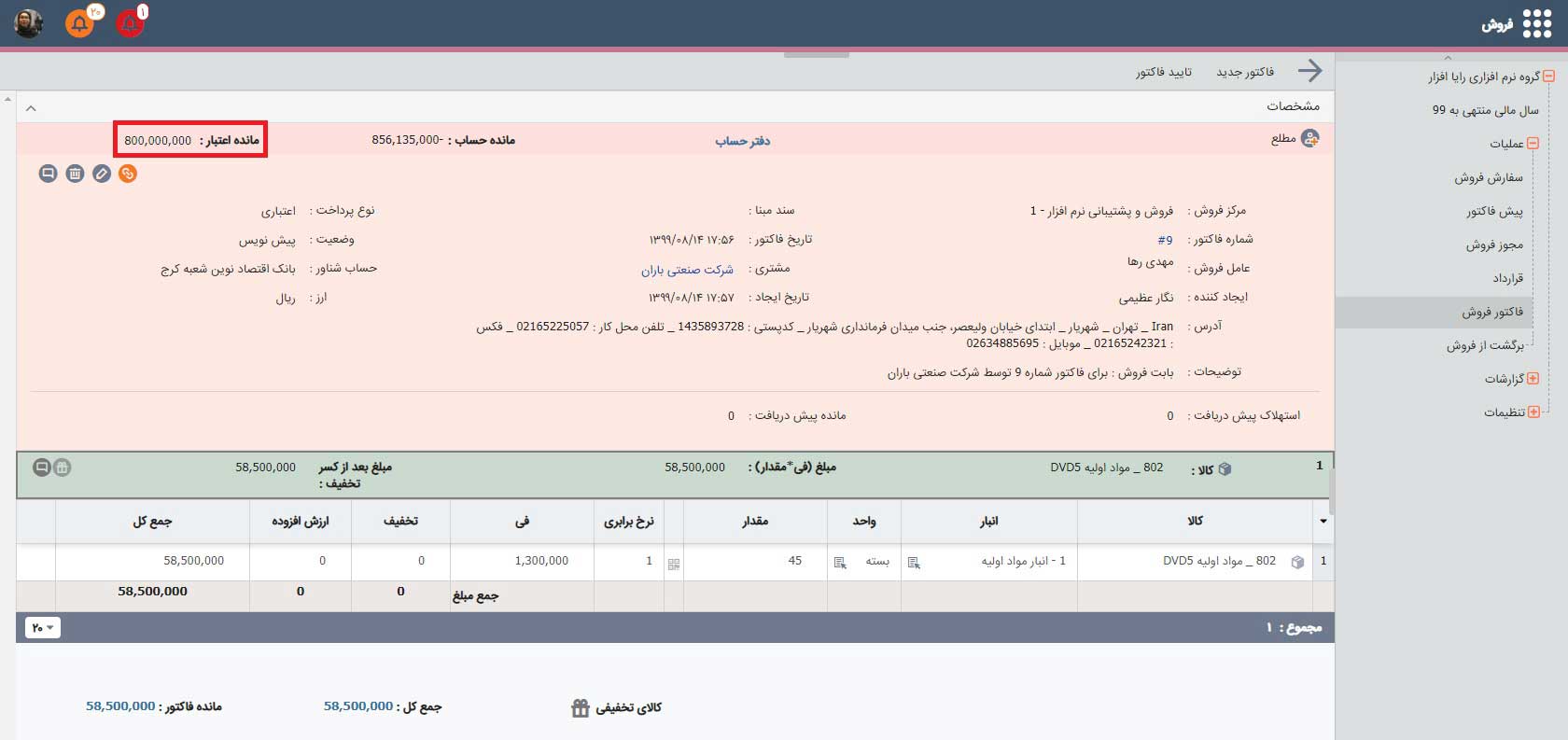Collapse the sidebar with top chevron
1568x740 pixels.
pyautogui.click(x=1448, y=58)
